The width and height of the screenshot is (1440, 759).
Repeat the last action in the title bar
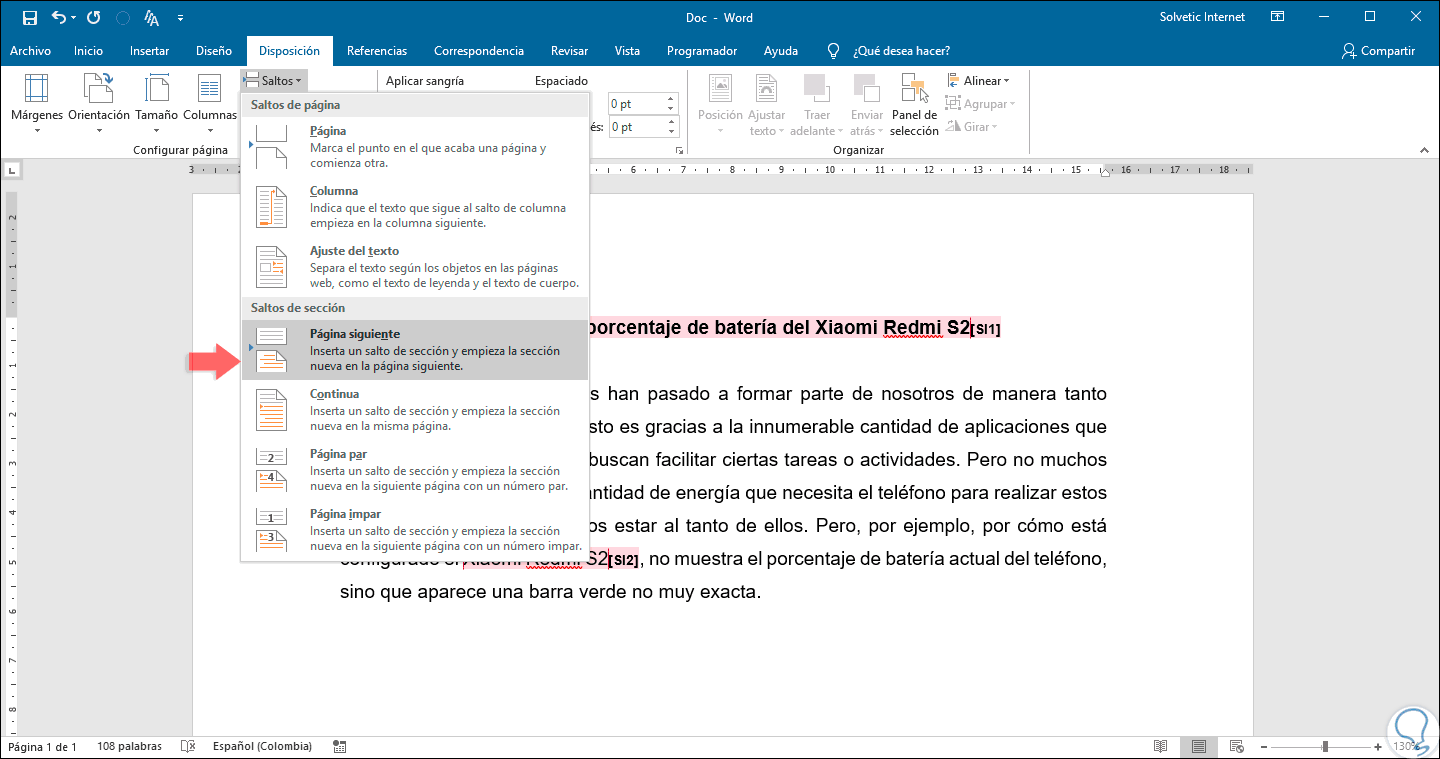coord(94,18)
